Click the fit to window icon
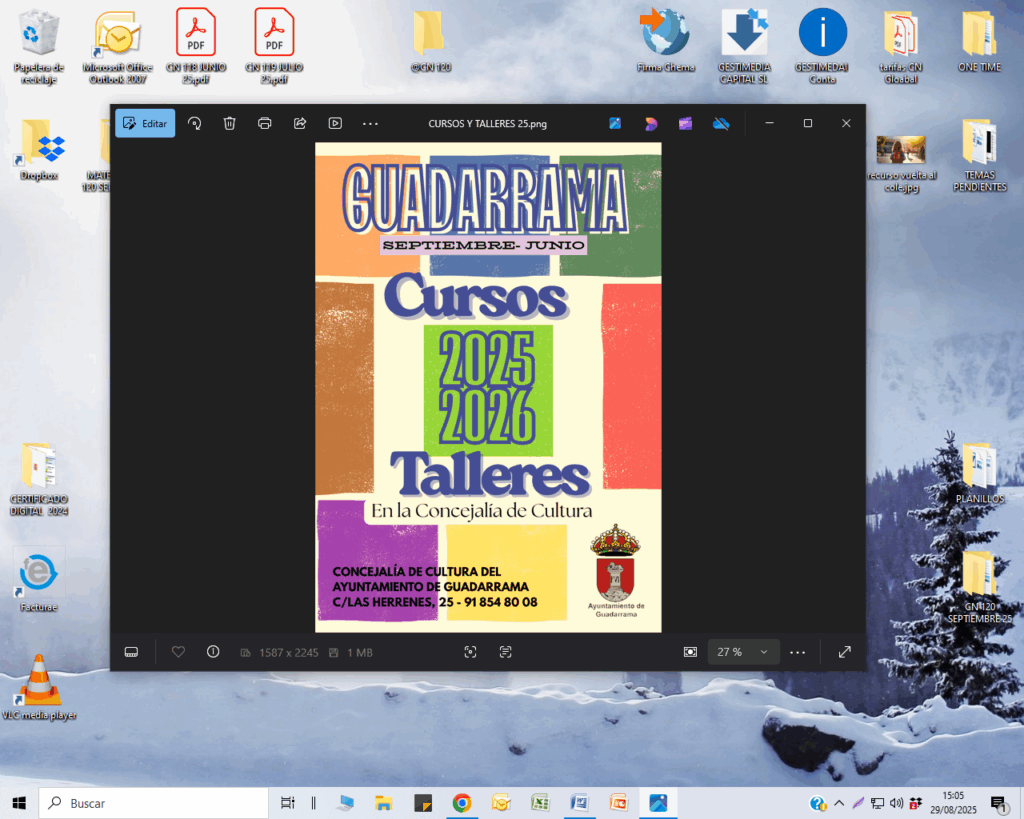Viewport: 1024px width, 819px height. click(690, 652)
